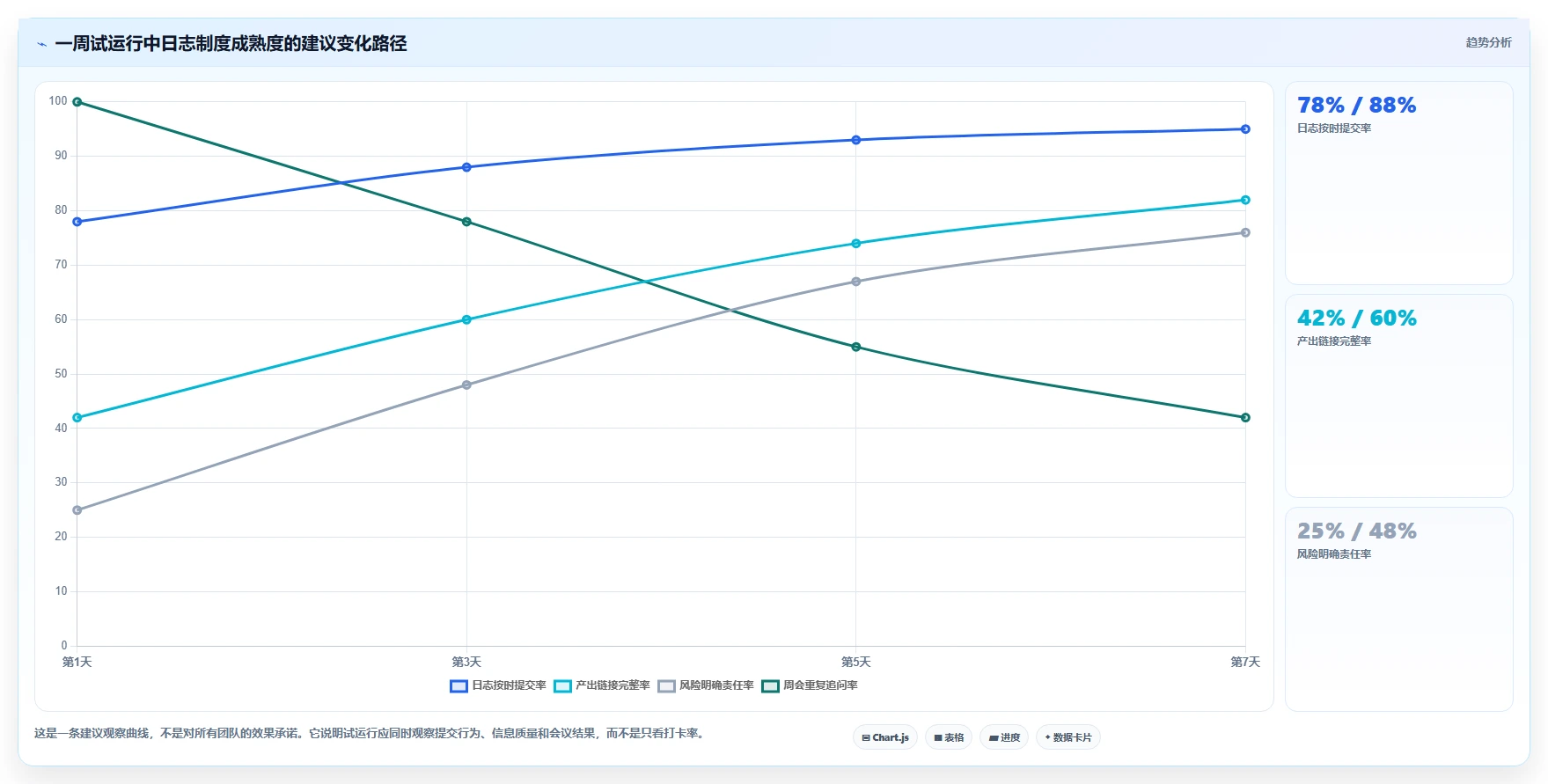Click the 第3天 x-axis label
Screen dimensions: 1548x784
[466, 662]
